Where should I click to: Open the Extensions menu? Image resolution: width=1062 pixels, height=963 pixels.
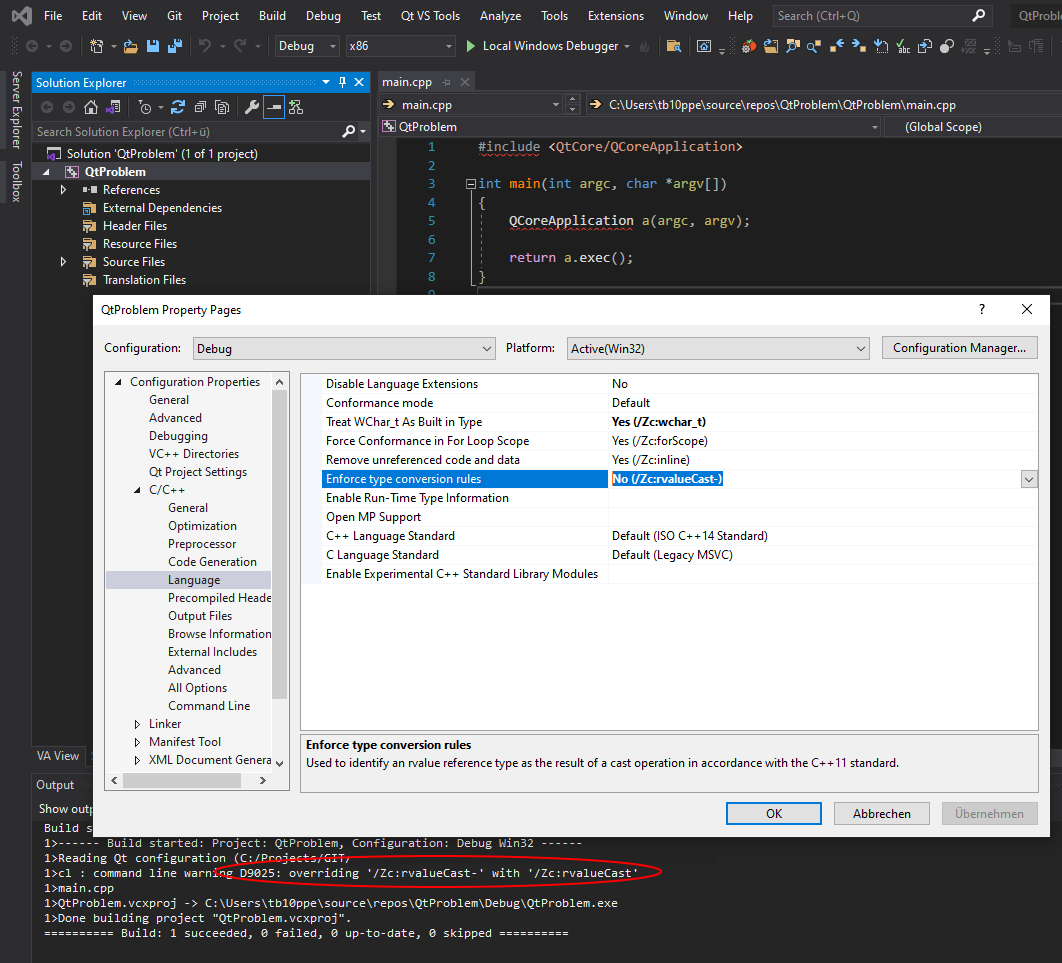616,16
